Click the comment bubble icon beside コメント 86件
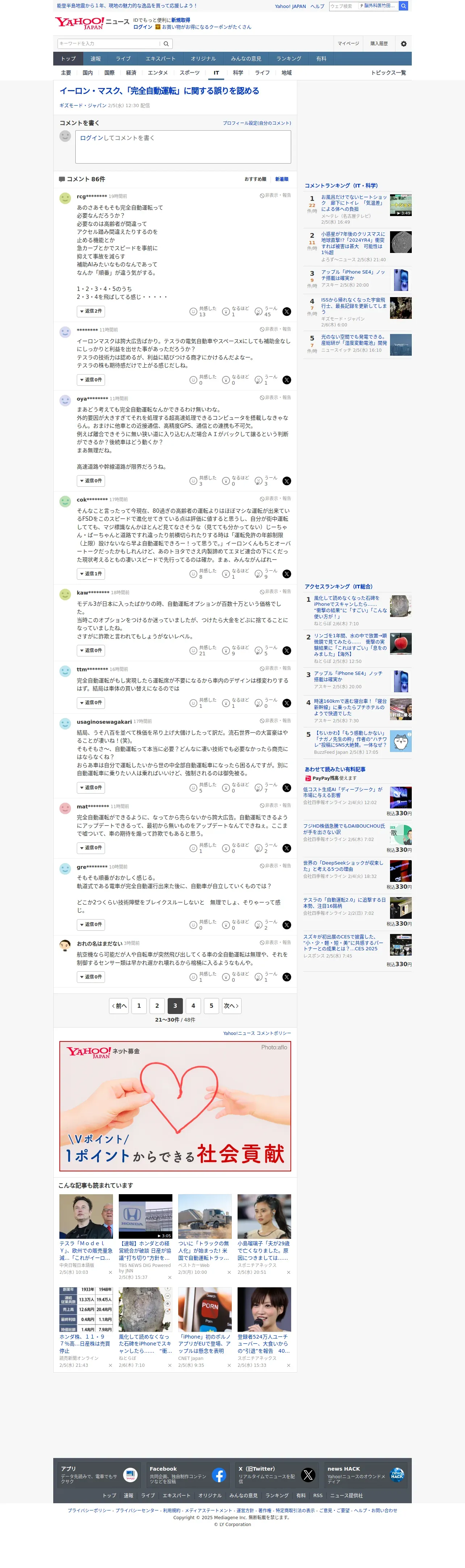This screenshot has width=465, height=1568. point(62,179)
